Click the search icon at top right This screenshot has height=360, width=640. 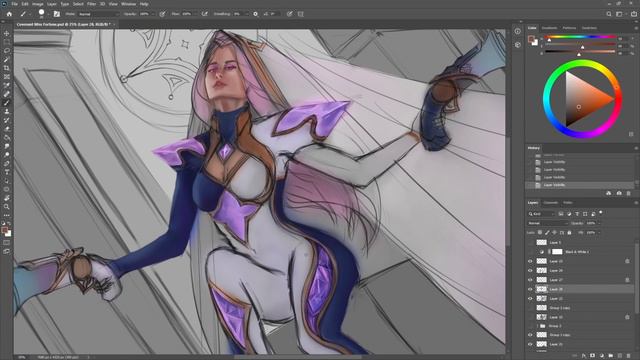(609, 14)
